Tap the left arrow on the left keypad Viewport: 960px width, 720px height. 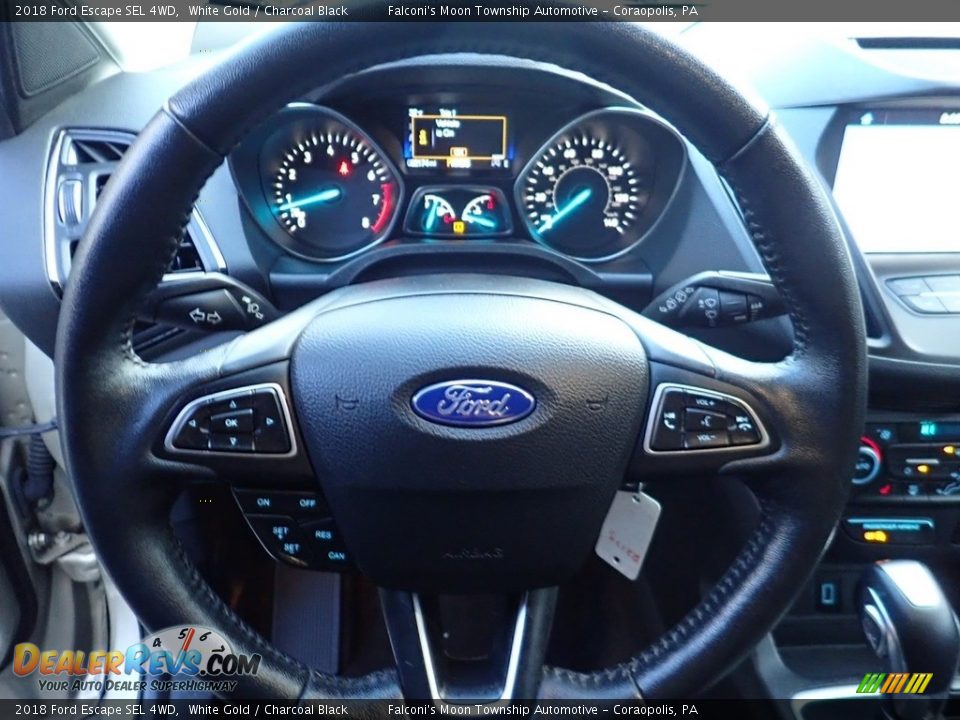pyautogui.click(x=191, y=423)
